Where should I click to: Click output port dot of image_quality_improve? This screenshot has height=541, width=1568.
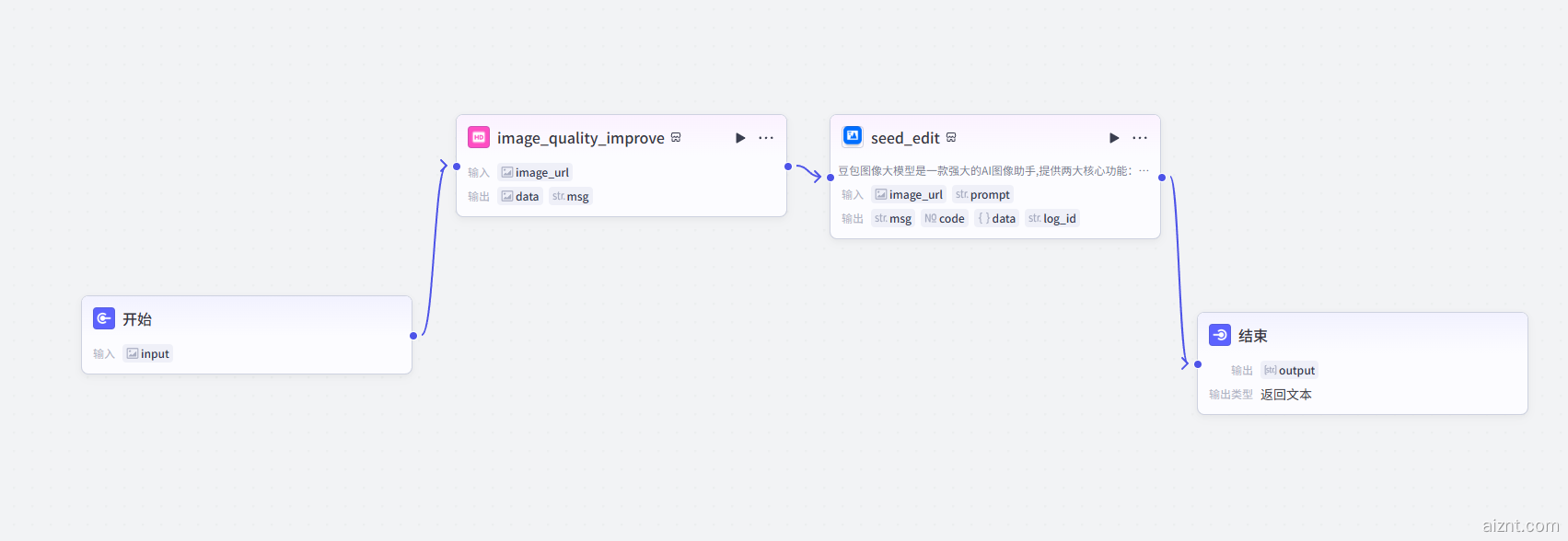click(788, 167)
